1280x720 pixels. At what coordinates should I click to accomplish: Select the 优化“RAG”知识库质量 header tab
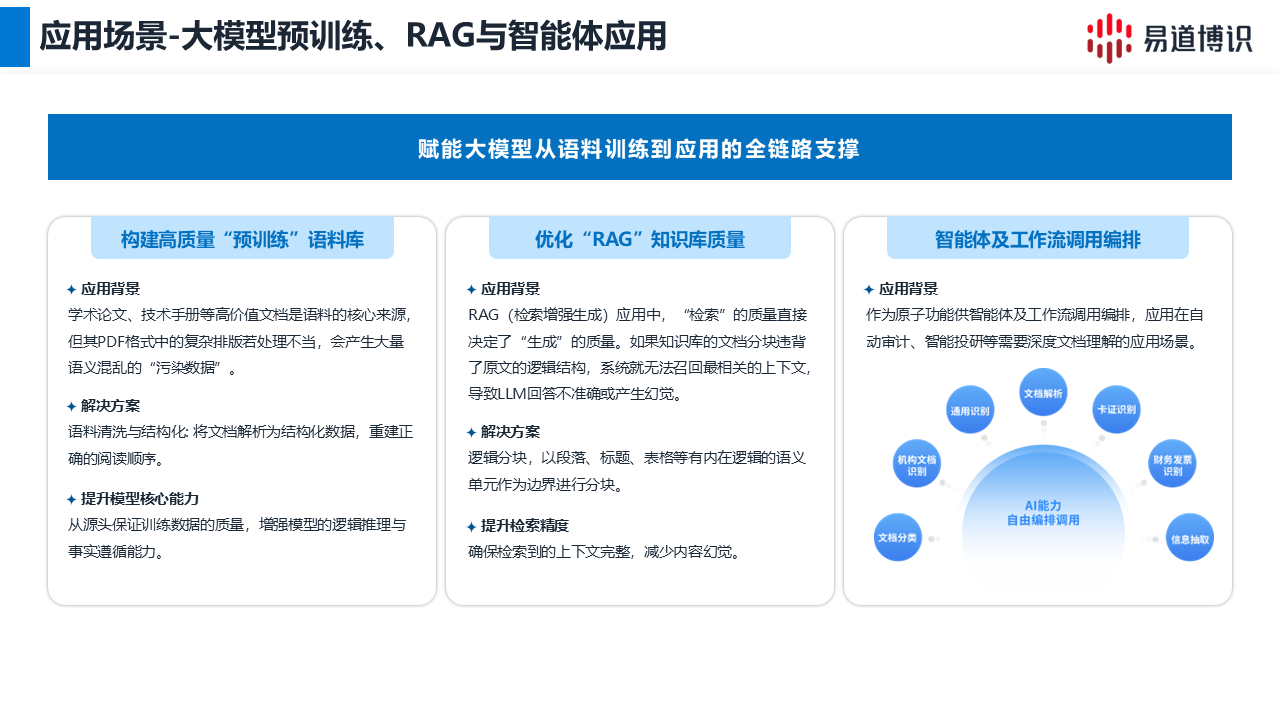pos(640,239)
